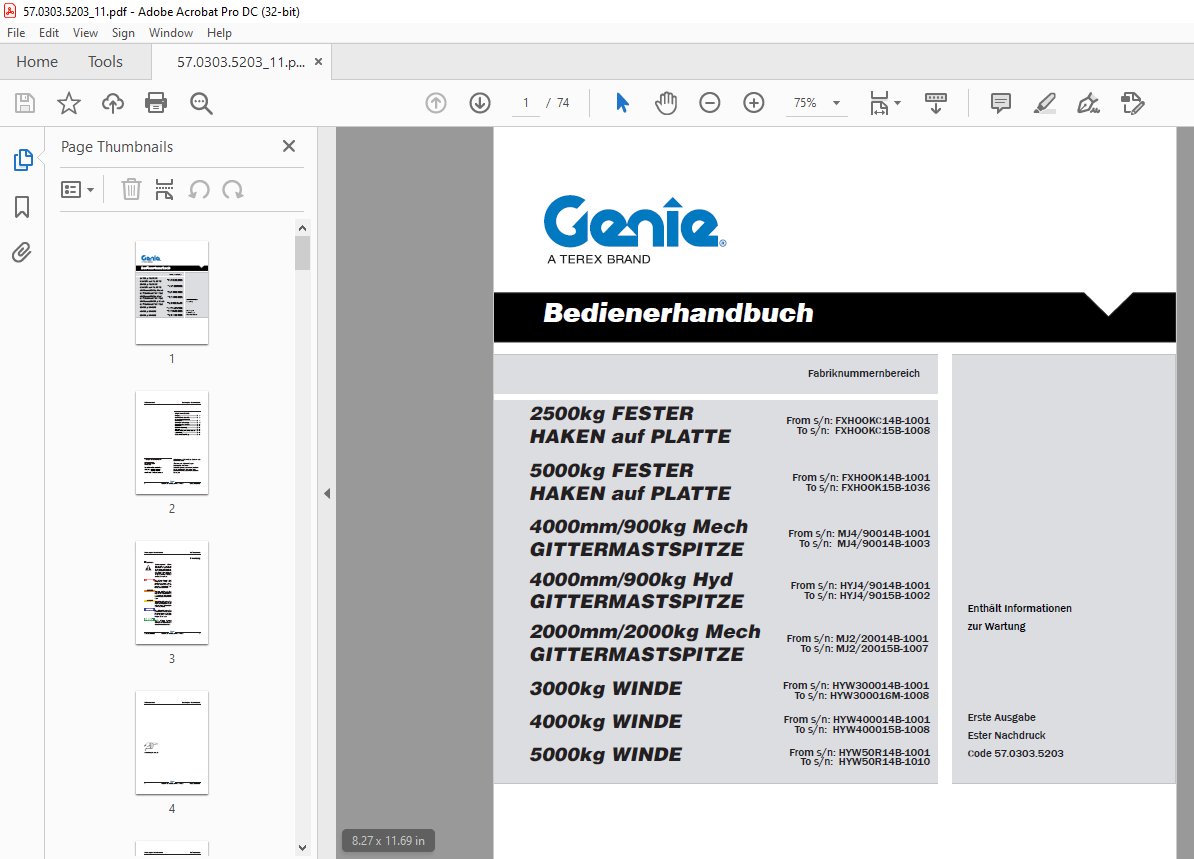Viewport: 1194px width, 859px height.
Task: Click 5000kg WINDE text
Action: click(x=605, y=755)
